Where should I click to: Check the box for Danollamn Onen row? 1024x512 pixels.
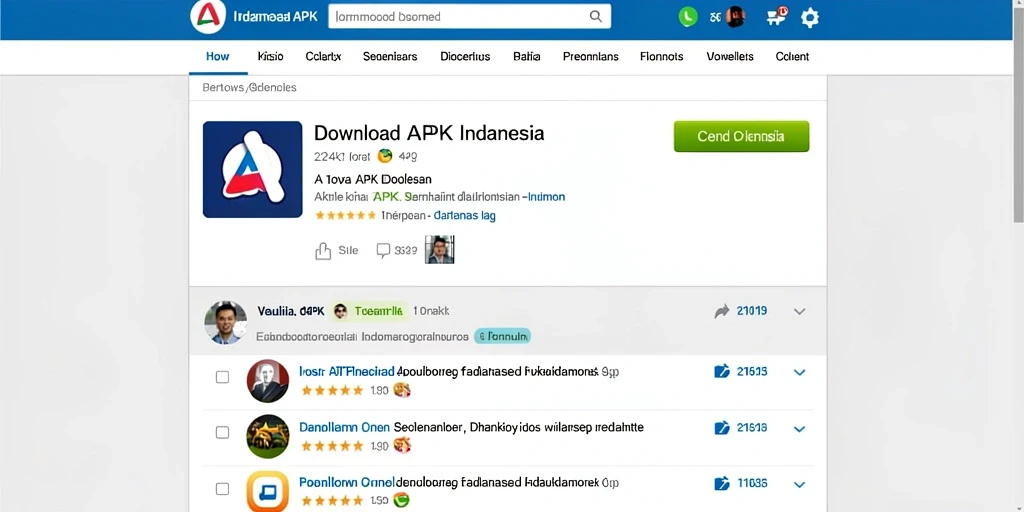[x=222, y=432]
